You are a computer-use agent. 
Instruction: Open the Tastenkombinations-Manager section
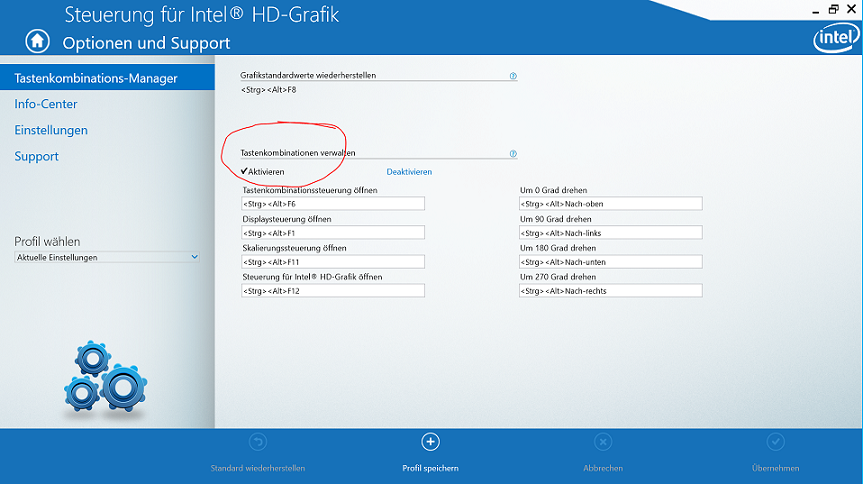pos(107,78)
